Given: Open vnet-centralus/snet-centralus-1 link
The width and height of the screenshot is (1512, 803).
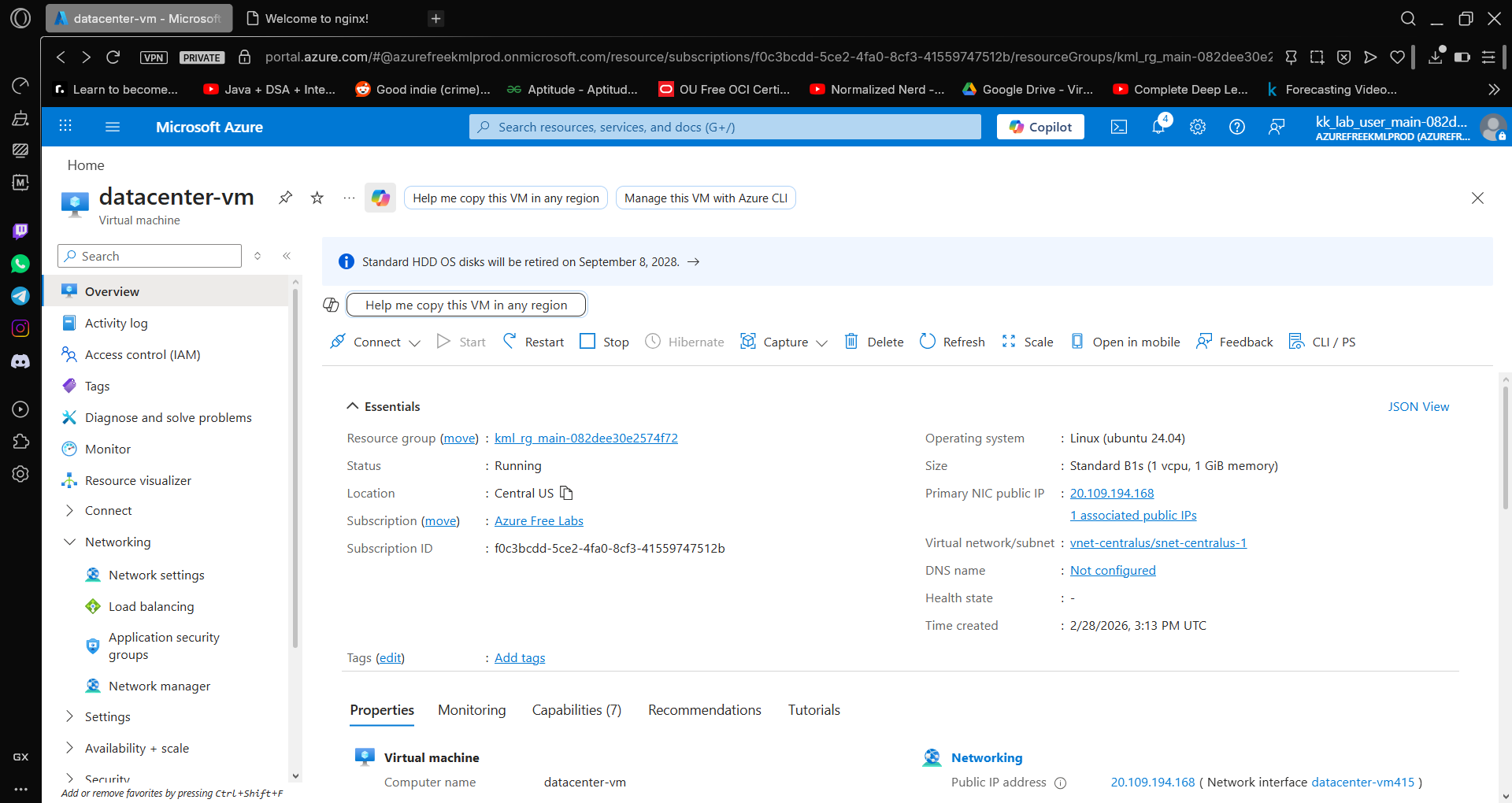Looking at the screenshot, I should click(1158, 542).
